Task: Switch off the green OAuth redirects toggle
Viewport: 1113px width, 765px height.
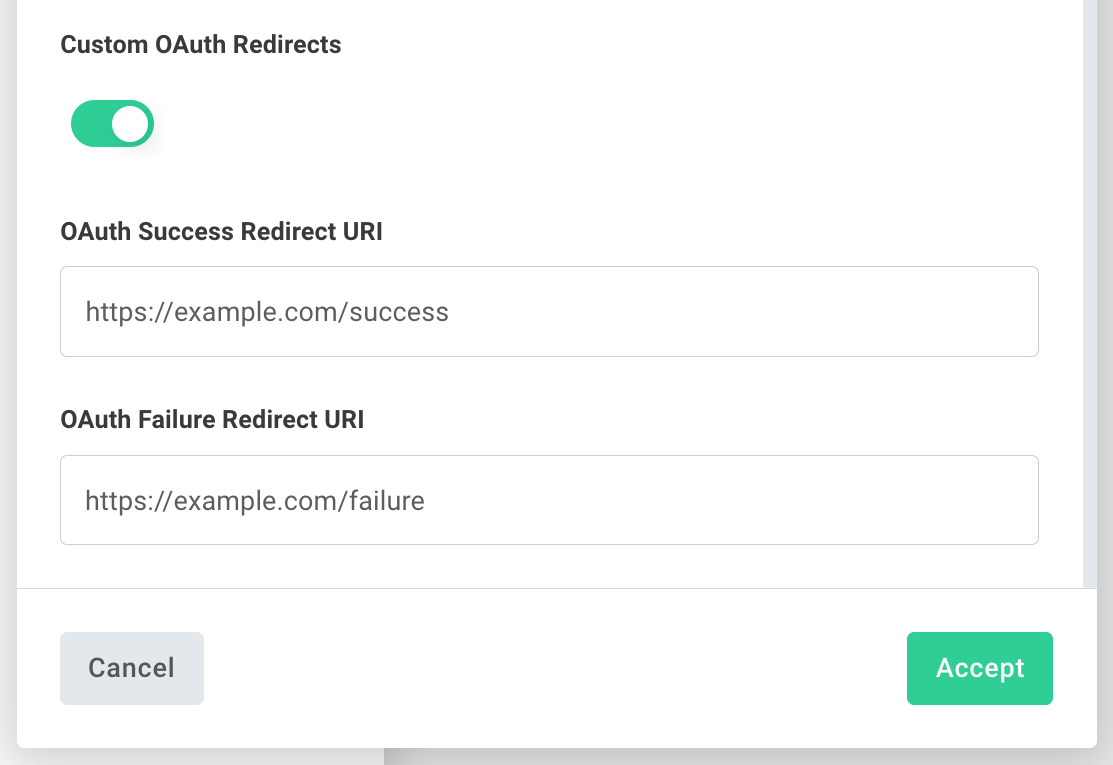Action: point(112,123)
